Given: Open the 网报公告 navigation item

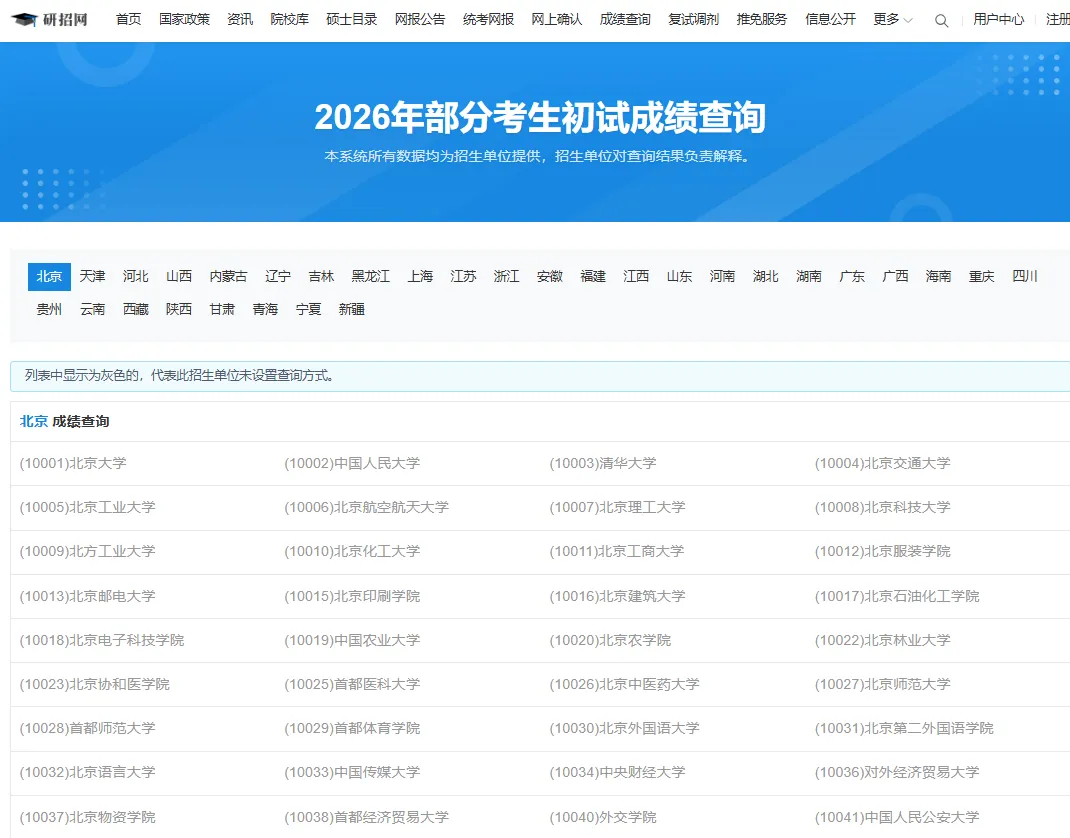Looking at the screenshot, I should pyautogui.click(x=420, y=20).
